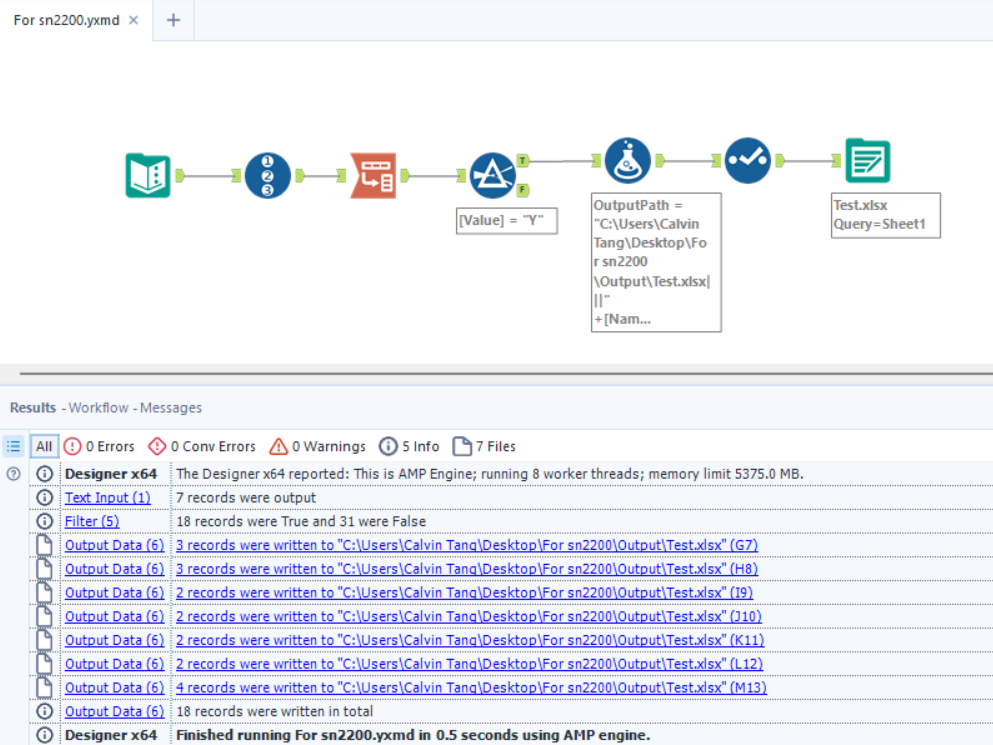Viewport: 993px width, 745px height.
Task: Click info icon beside Filter (5) message
Action: (x=44, y=521)
